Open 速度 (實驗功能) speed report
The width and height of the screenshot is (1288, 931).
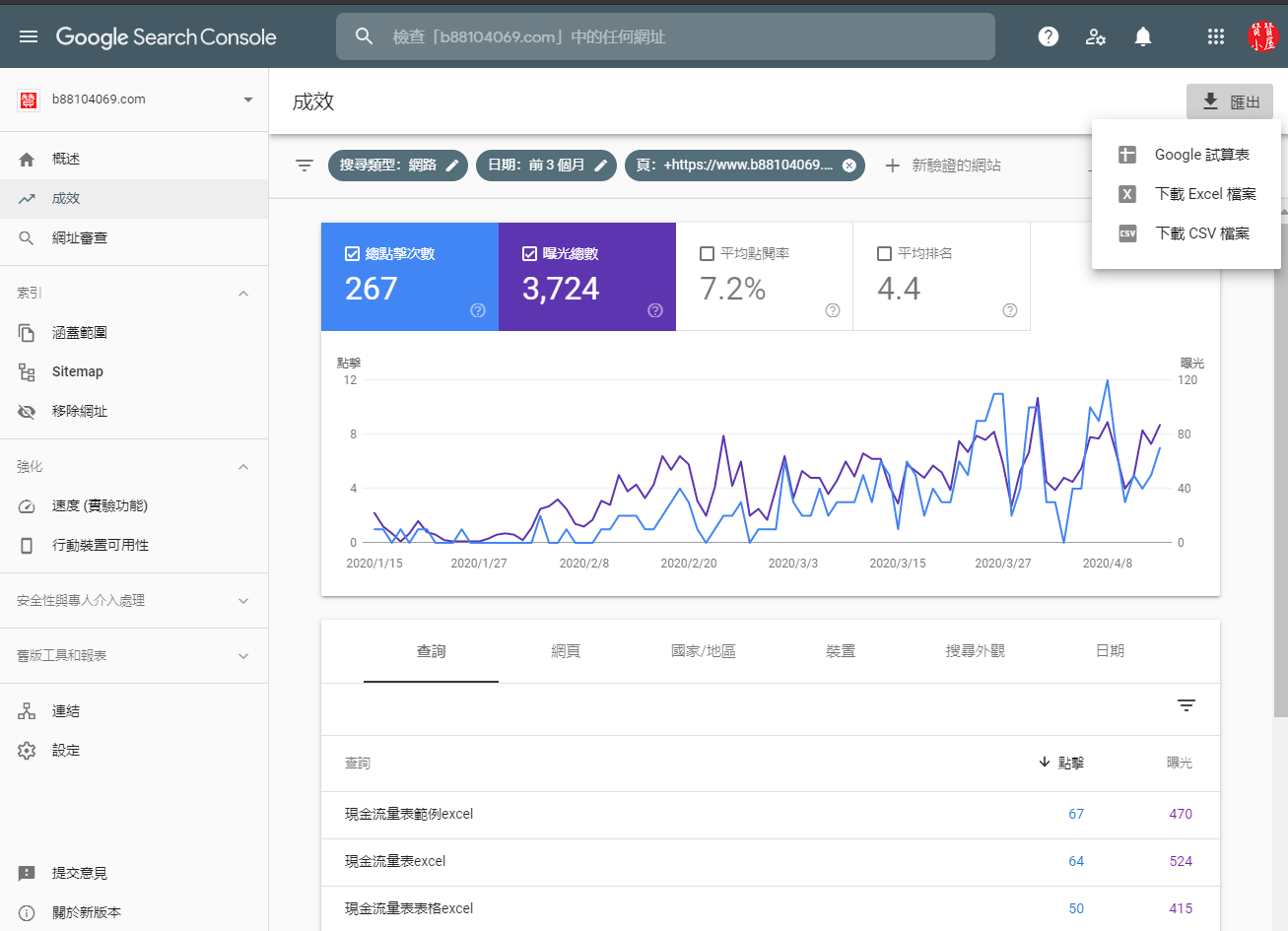134,505
